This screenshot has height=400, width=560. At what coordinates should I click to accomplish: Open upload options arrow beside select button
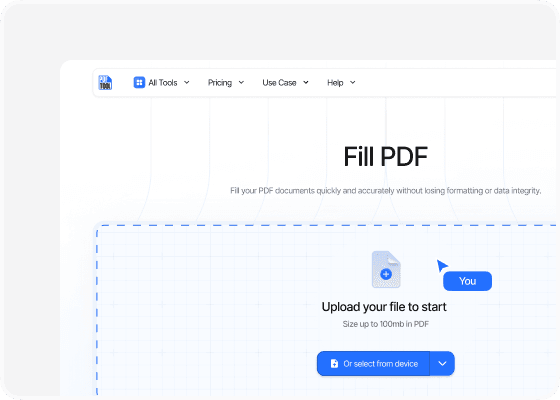(x=442, y=364)
